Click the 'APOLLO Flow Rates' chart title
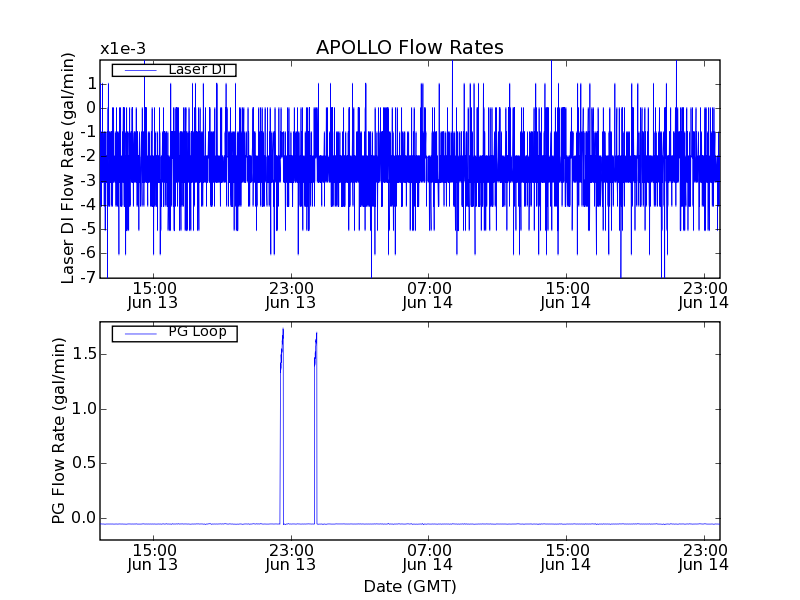800x600 pixels. tap(410, 47)
